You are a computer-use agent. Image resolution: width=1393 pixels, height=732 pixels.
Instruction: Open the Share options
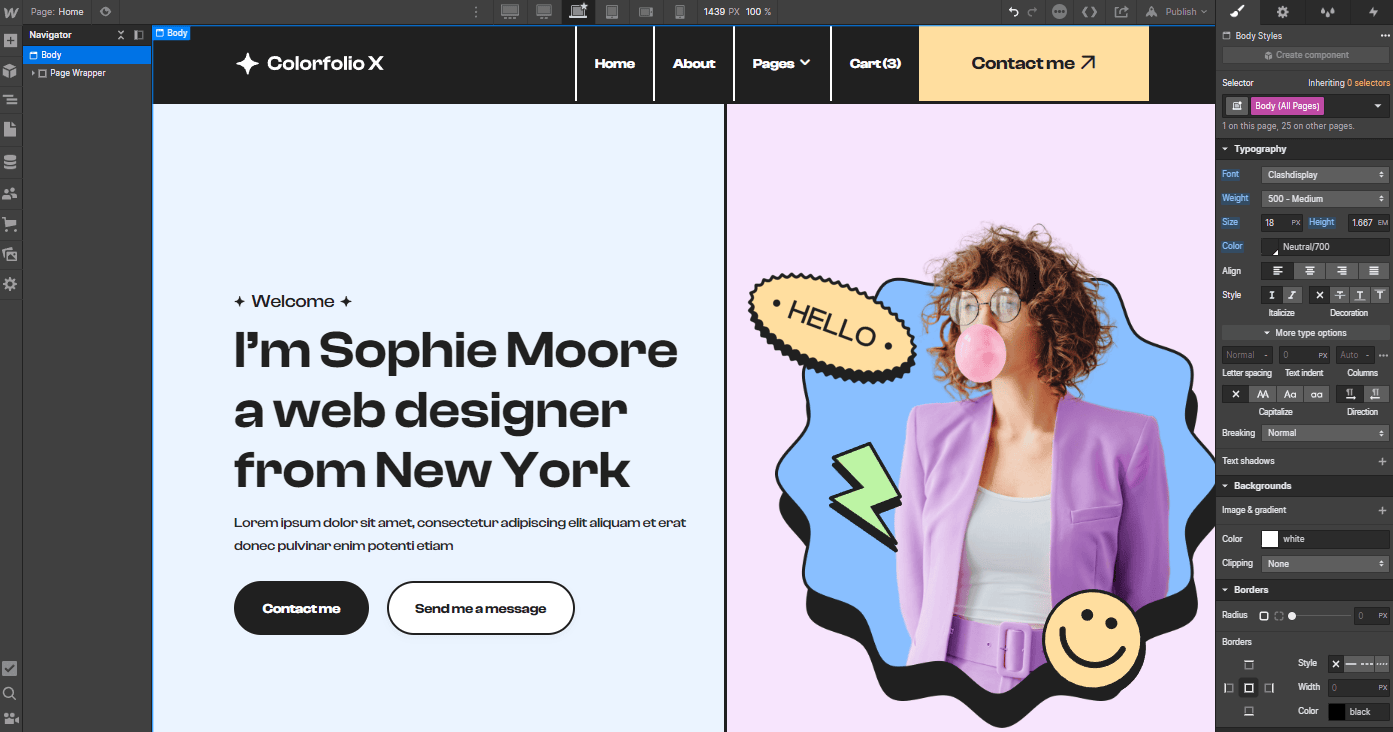click(x=1121, y=12)
